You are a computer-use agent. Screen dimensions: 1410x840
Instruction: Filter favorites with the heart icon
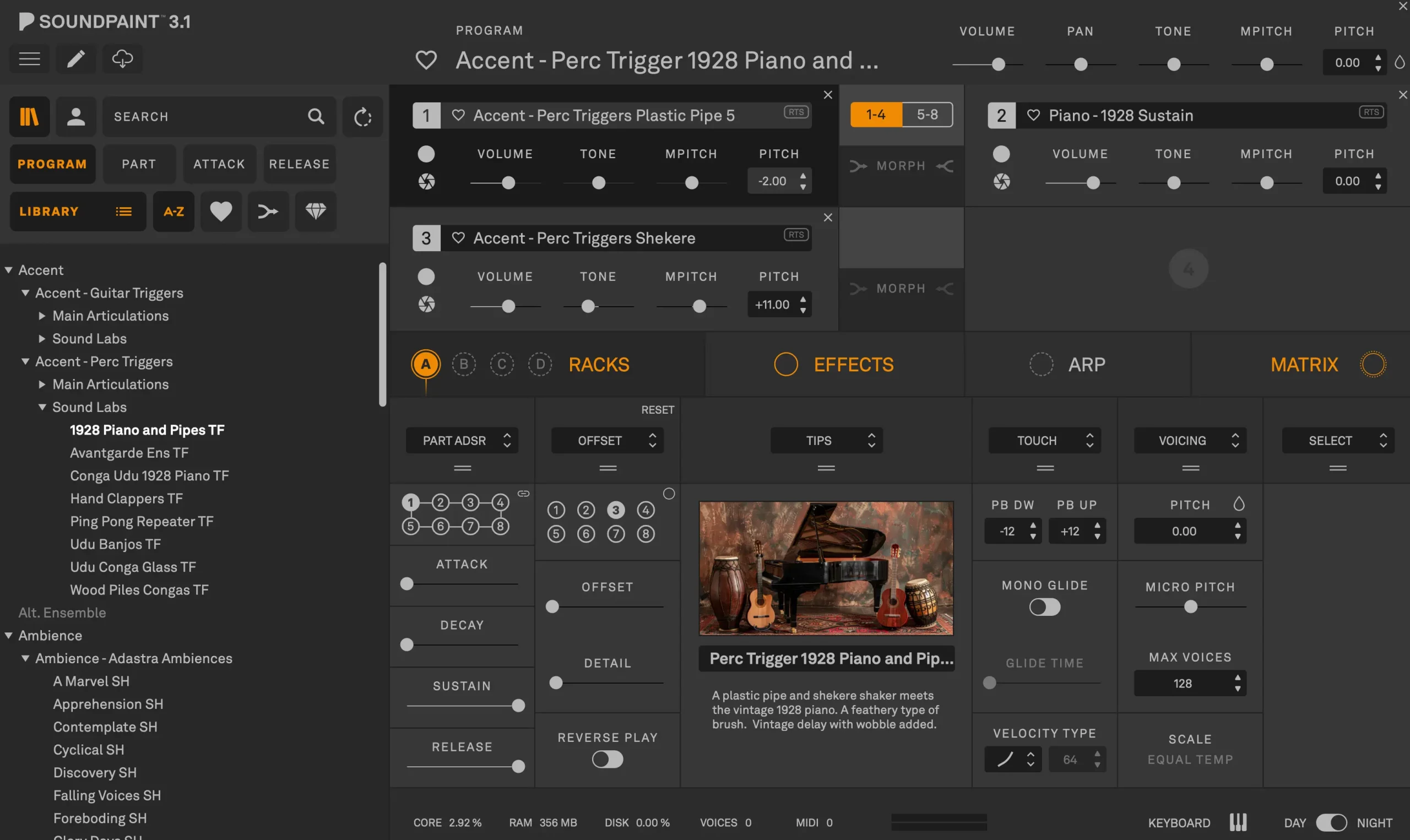(x=221, y=211)
